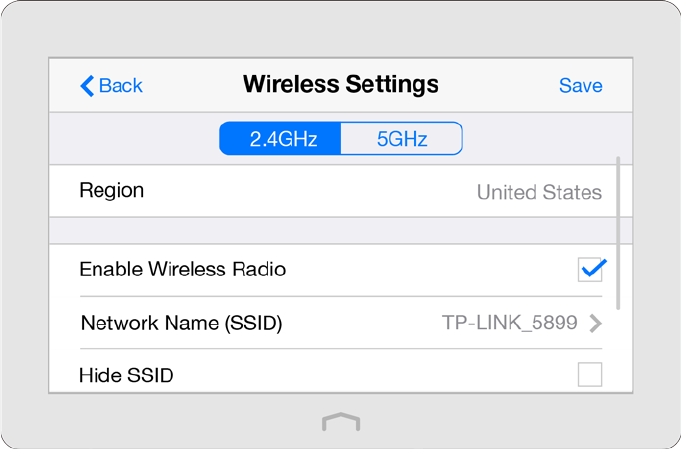Click the Hide SSID label text
681x449 pixels.
[126, 376]
